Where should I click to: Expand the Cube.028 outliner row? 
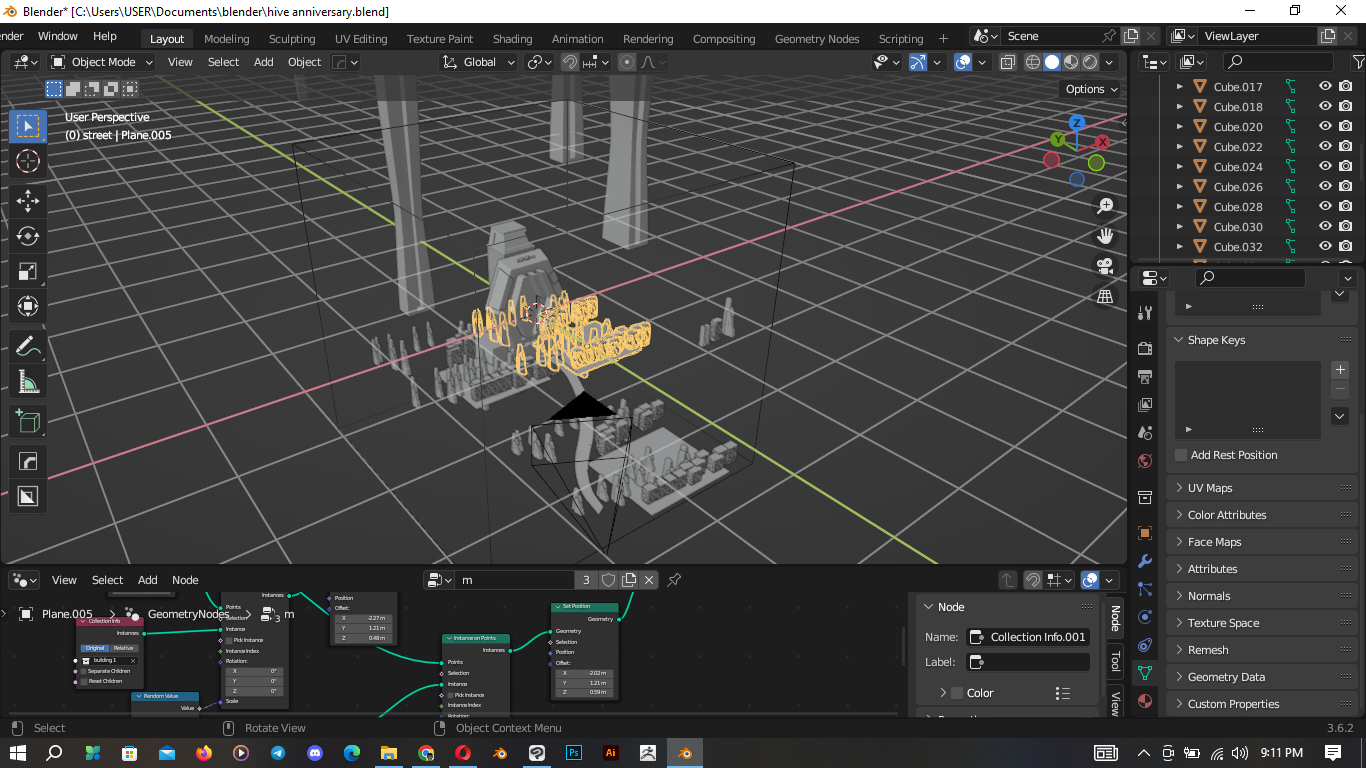tap(1179, 207)
